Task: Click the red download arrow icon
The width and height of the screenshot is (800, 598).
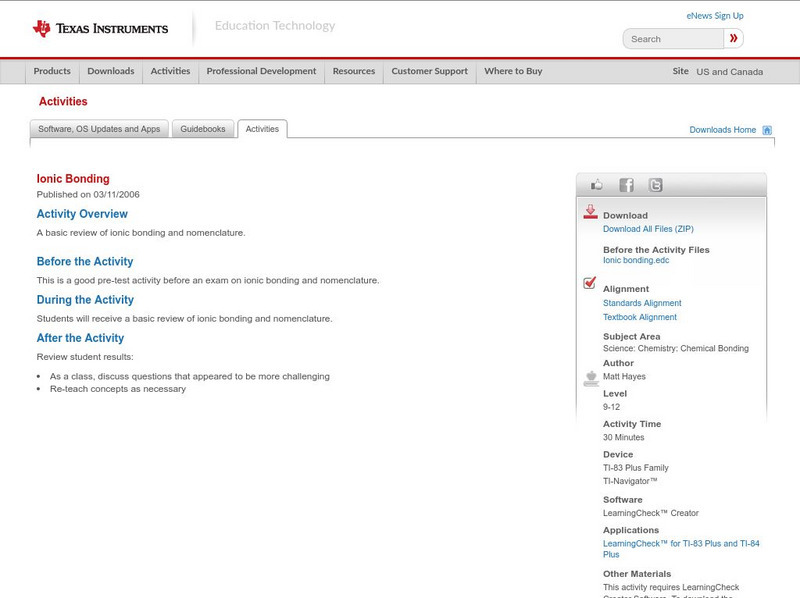Action: click(x=590, y=212)
